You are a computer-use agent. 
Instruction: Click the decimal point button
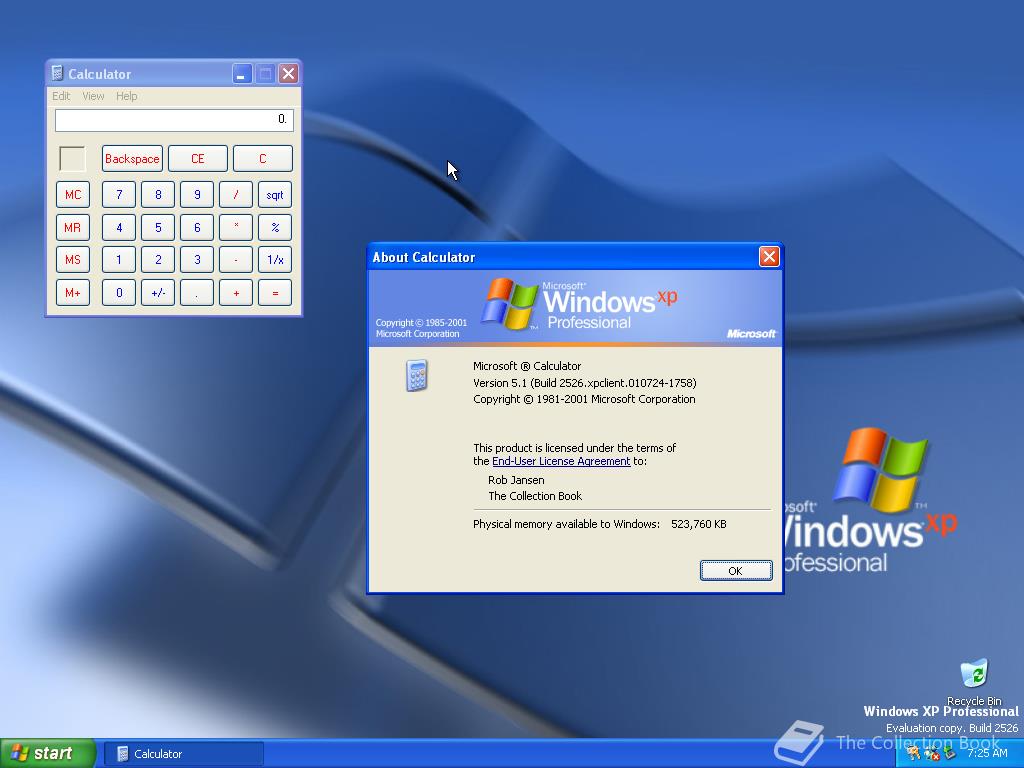[197, 293]
